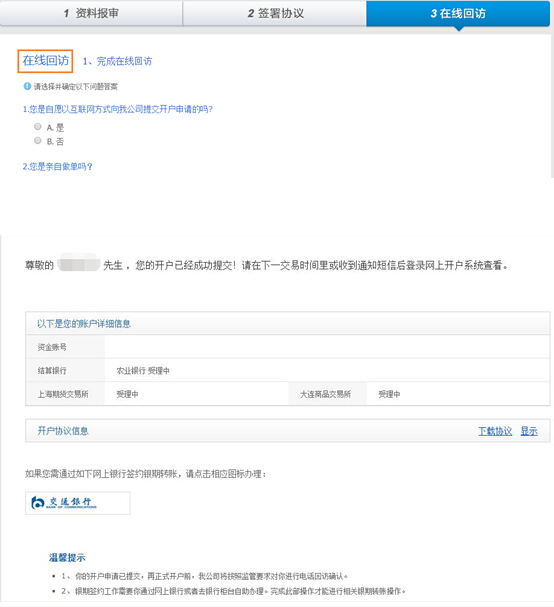The width and height of the screenshot is (554, 607).
Task: Select radio option B 否
Action: [x=38, y=141]
